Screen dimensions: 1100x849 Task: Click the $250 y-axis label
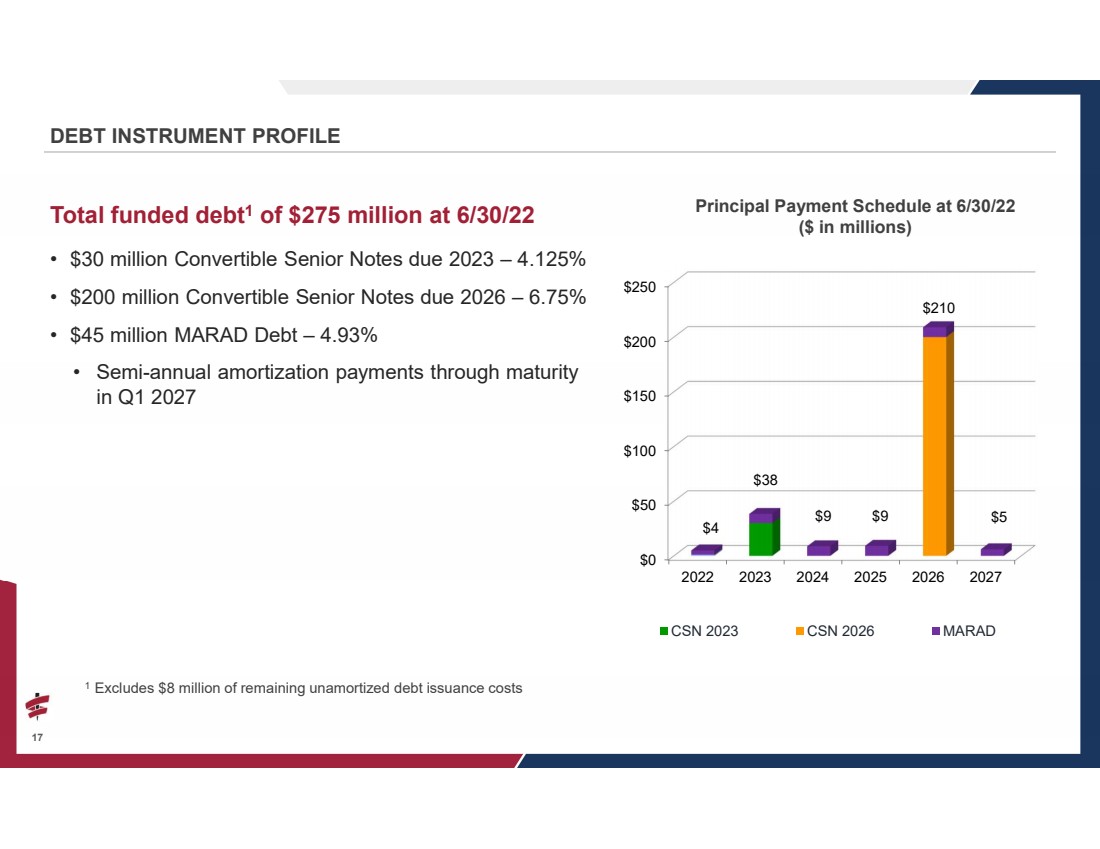(640, 287)
